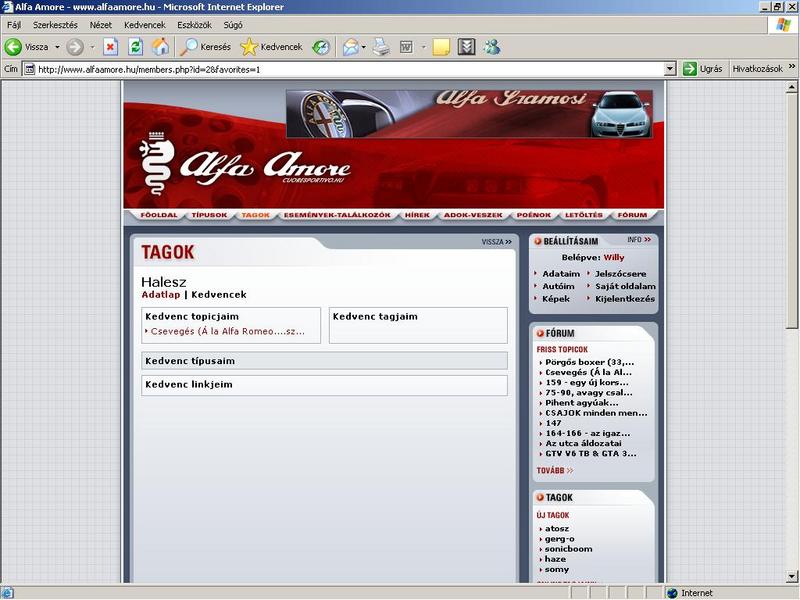Open Kedvencek favorites star button
Viewport: 800px width, 600px height.
click(x=272, y=47)
